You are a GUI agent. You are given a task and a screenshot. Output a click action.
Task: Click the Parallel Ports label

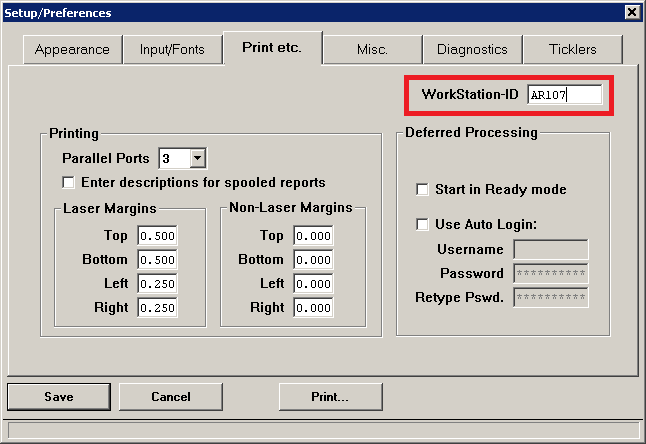point(106,158)
